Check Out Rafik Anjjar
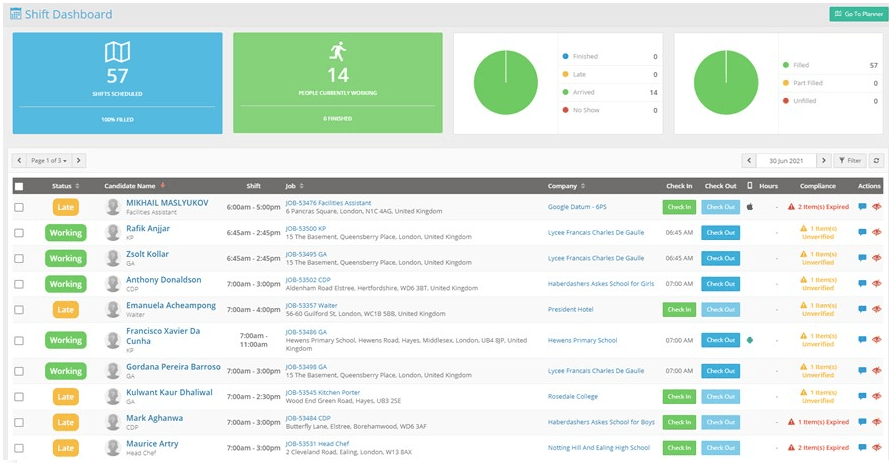Image resolution: width=892 pixels, height=466 pixels. click(721, 232)
